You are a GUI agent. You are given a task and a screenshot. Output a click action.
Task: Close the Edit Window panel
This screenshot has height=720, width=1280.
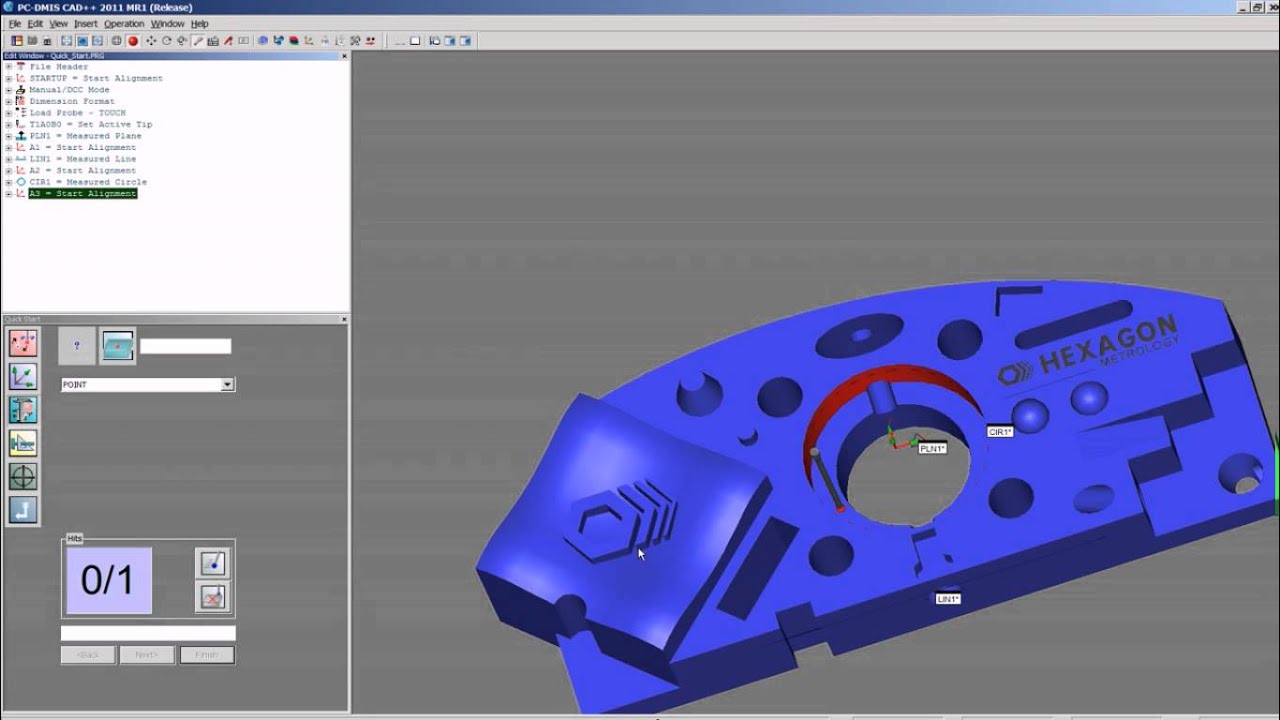tap(344, 56)
